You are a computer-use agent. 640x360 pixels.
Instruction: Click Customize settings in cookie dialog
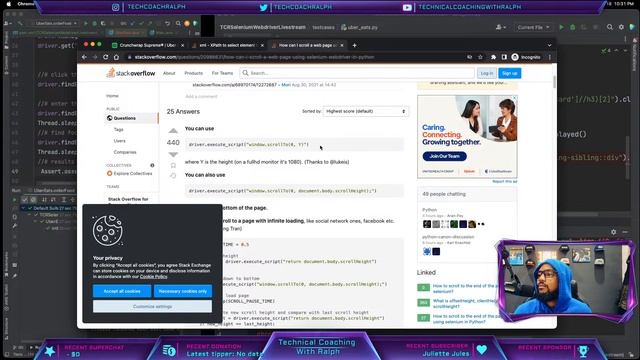152,307
